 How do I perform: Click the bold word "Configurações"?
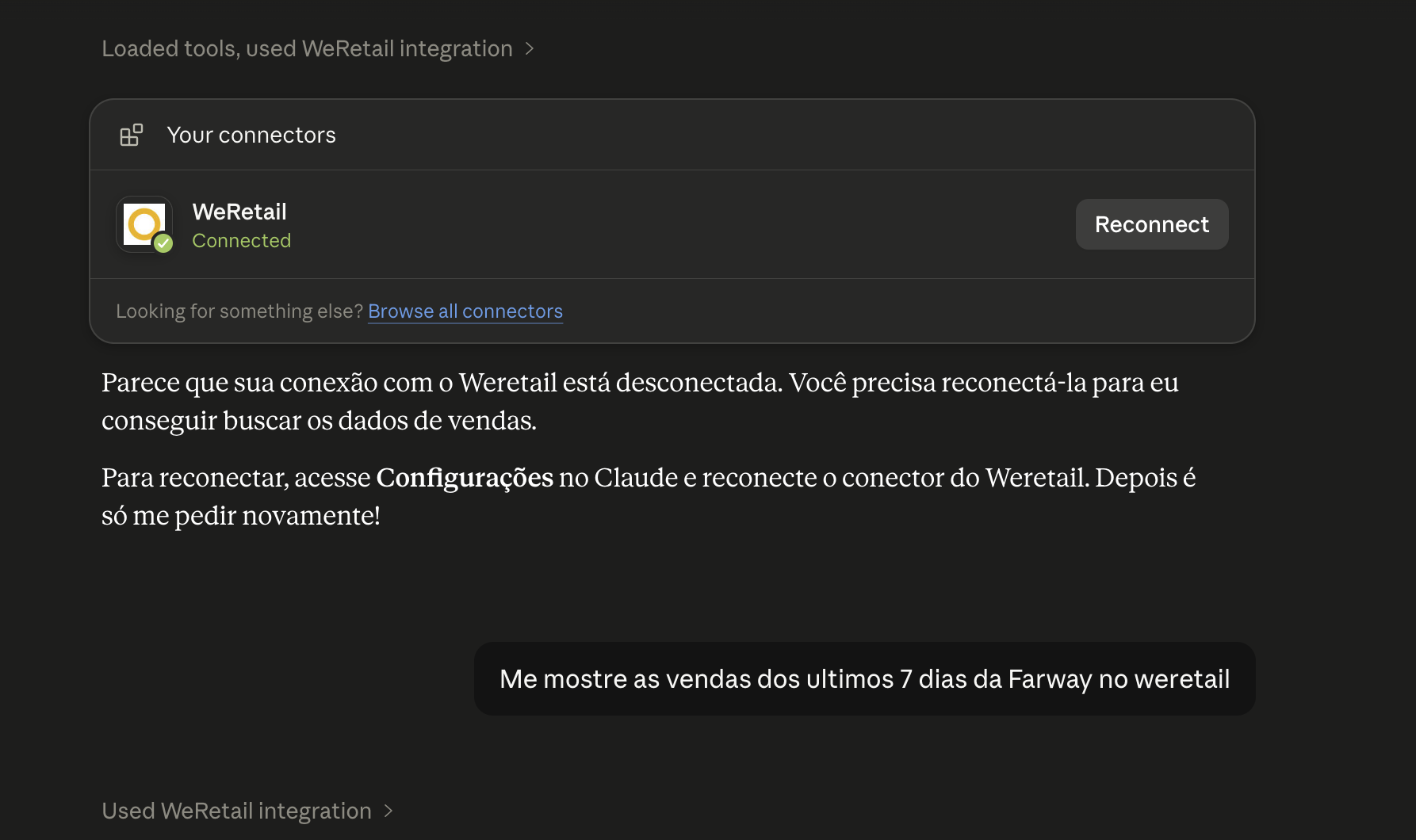tap(465, 478)
